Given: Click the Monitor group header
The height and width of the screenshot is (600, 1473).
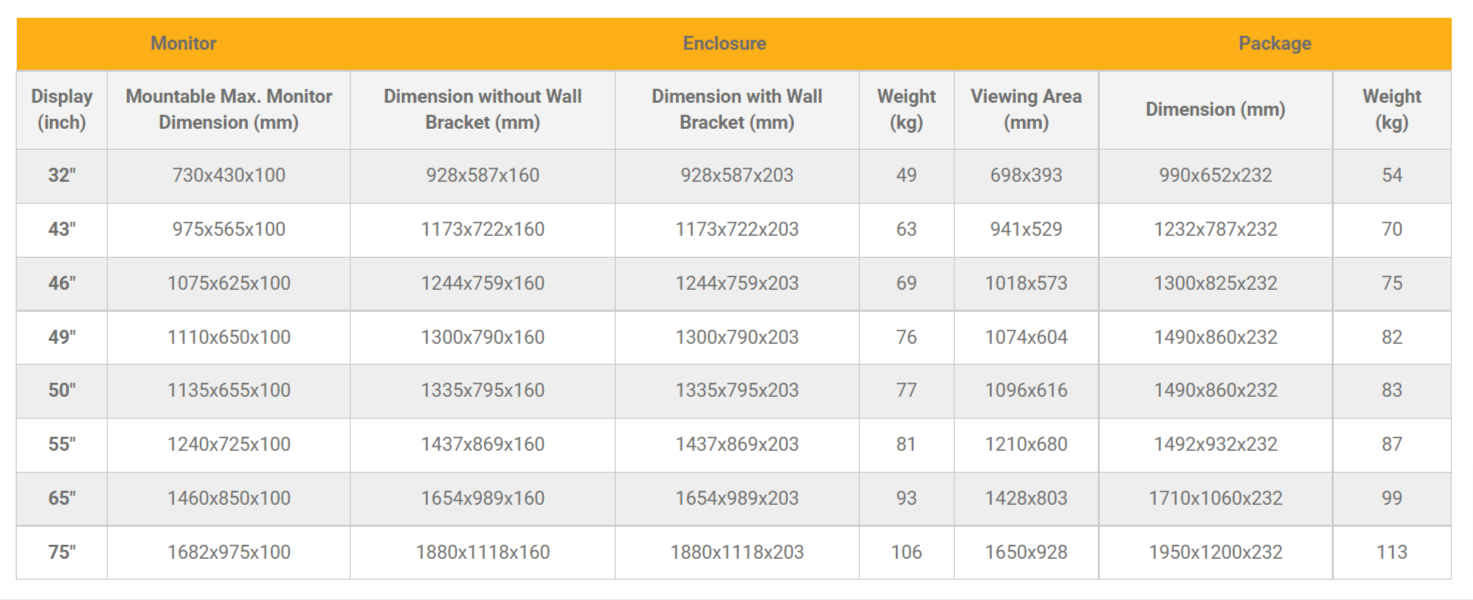Looking at the screenshot, I should (x=183, y=43).
